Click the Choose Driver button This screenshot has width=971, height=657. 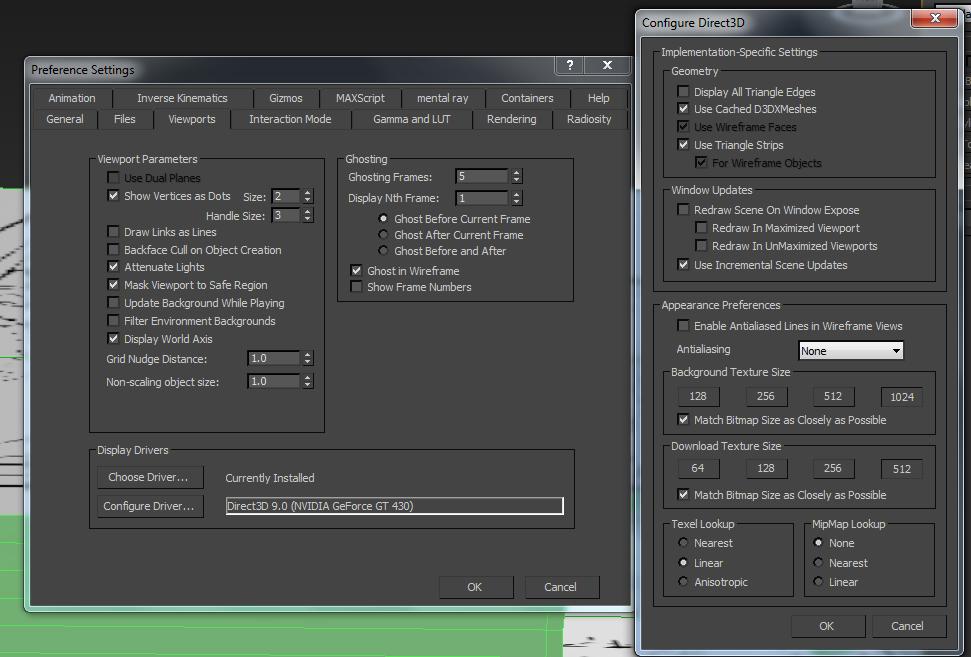pyautogui.click(x=150, y=477)
